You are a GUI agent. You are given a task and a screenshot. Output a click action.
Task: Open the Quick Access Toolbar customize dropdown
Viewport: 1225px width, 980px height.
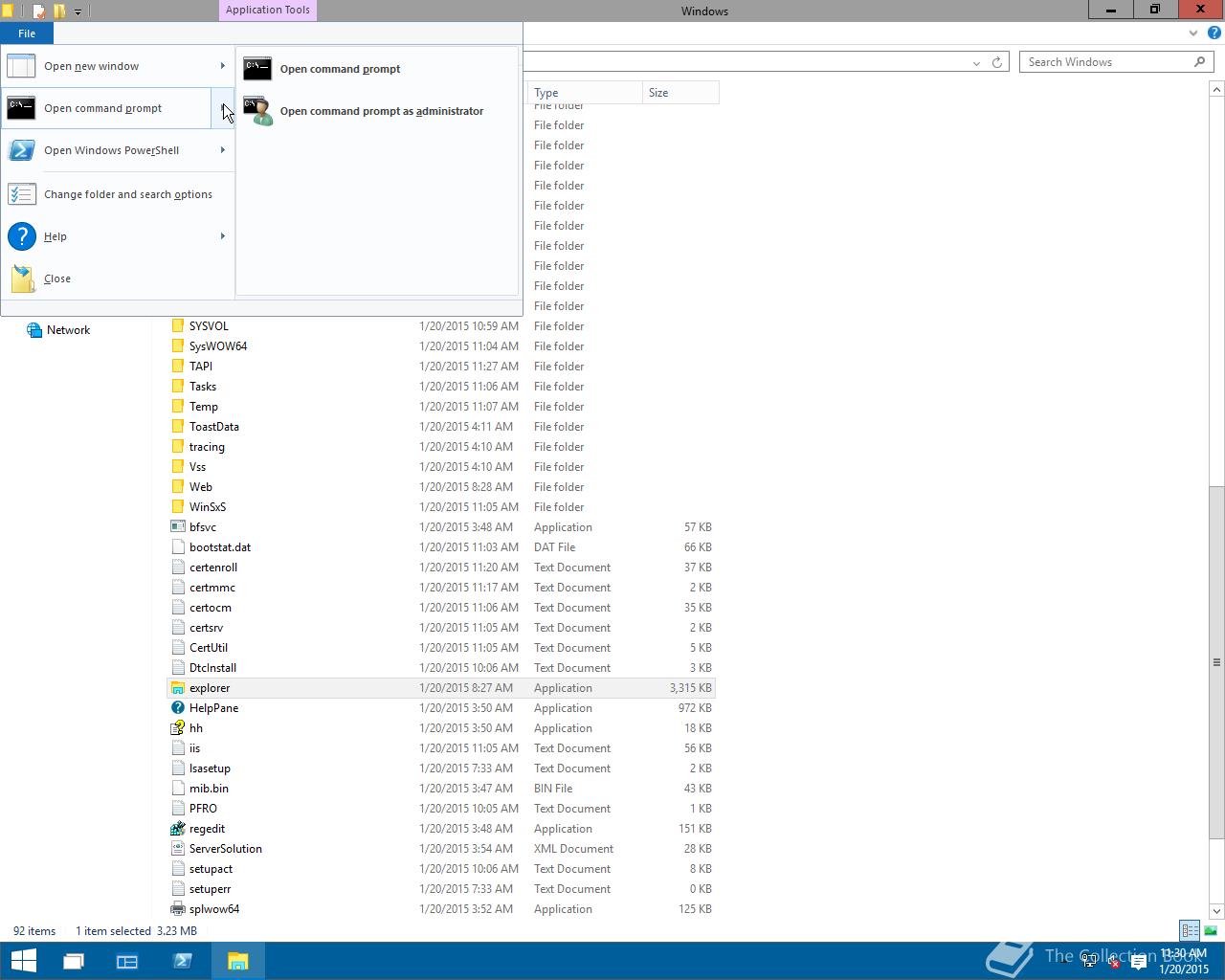[78, 11]
